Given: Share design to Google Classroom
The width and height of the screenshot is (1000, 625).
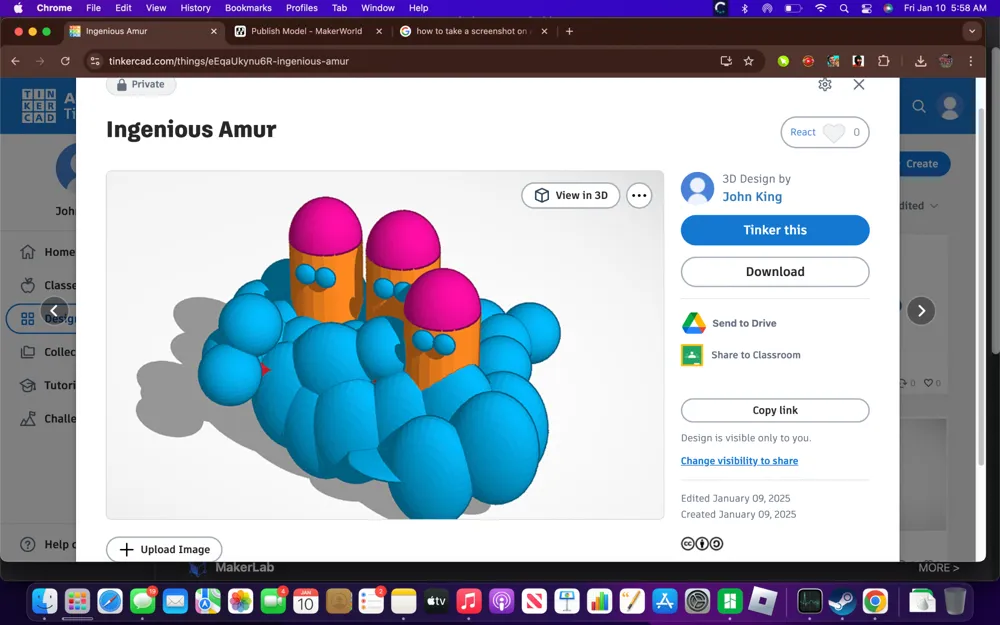Looking at the screenshot, I should pyautogui.click(x=740, y=355).
